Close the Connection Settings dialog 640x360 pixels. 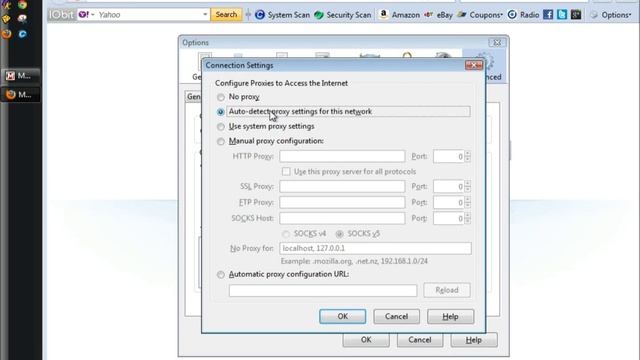click(x=473, y=65)
